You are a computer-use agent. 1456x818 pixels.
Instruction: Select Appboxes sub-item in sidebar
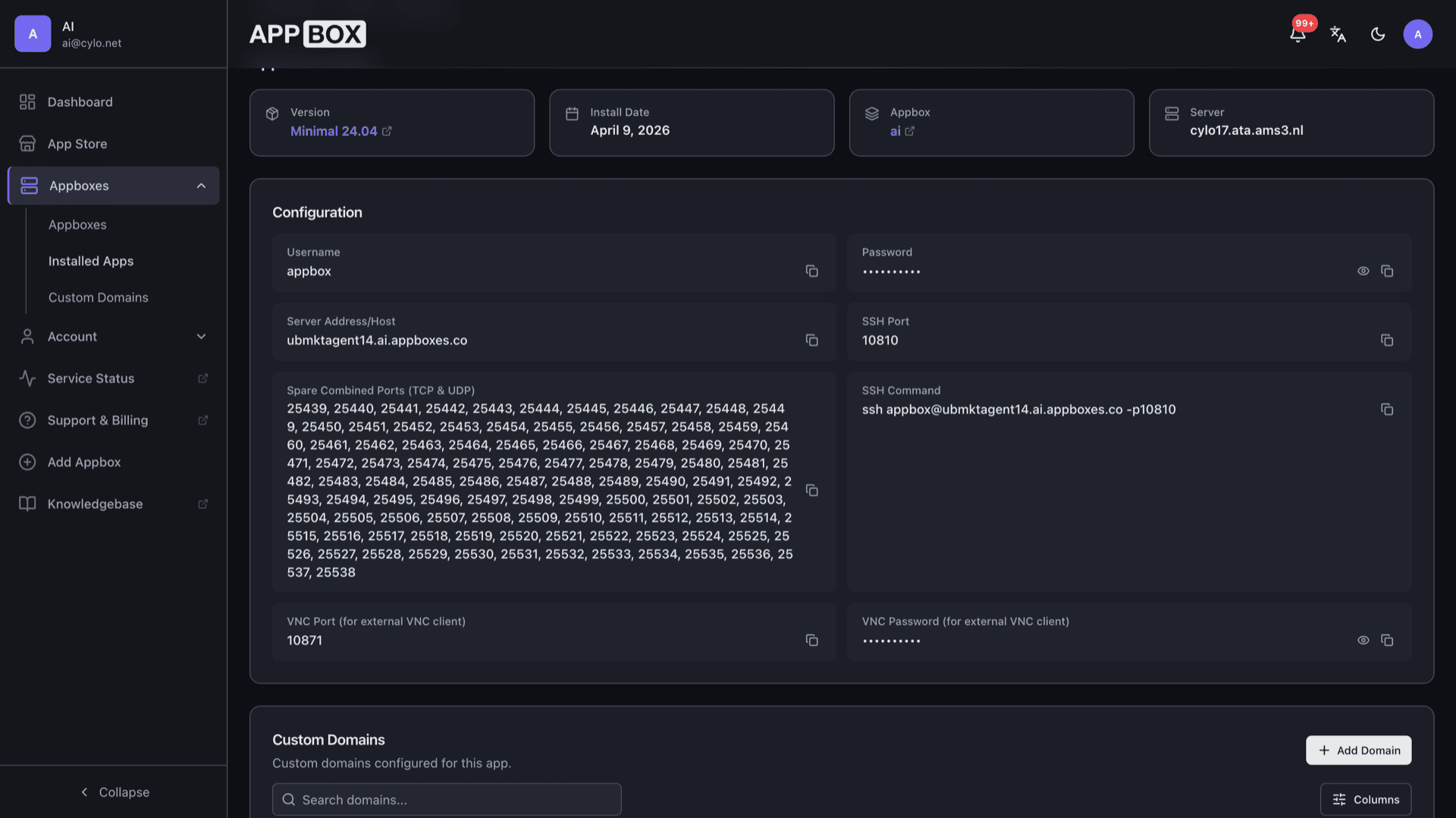point(77,224)
